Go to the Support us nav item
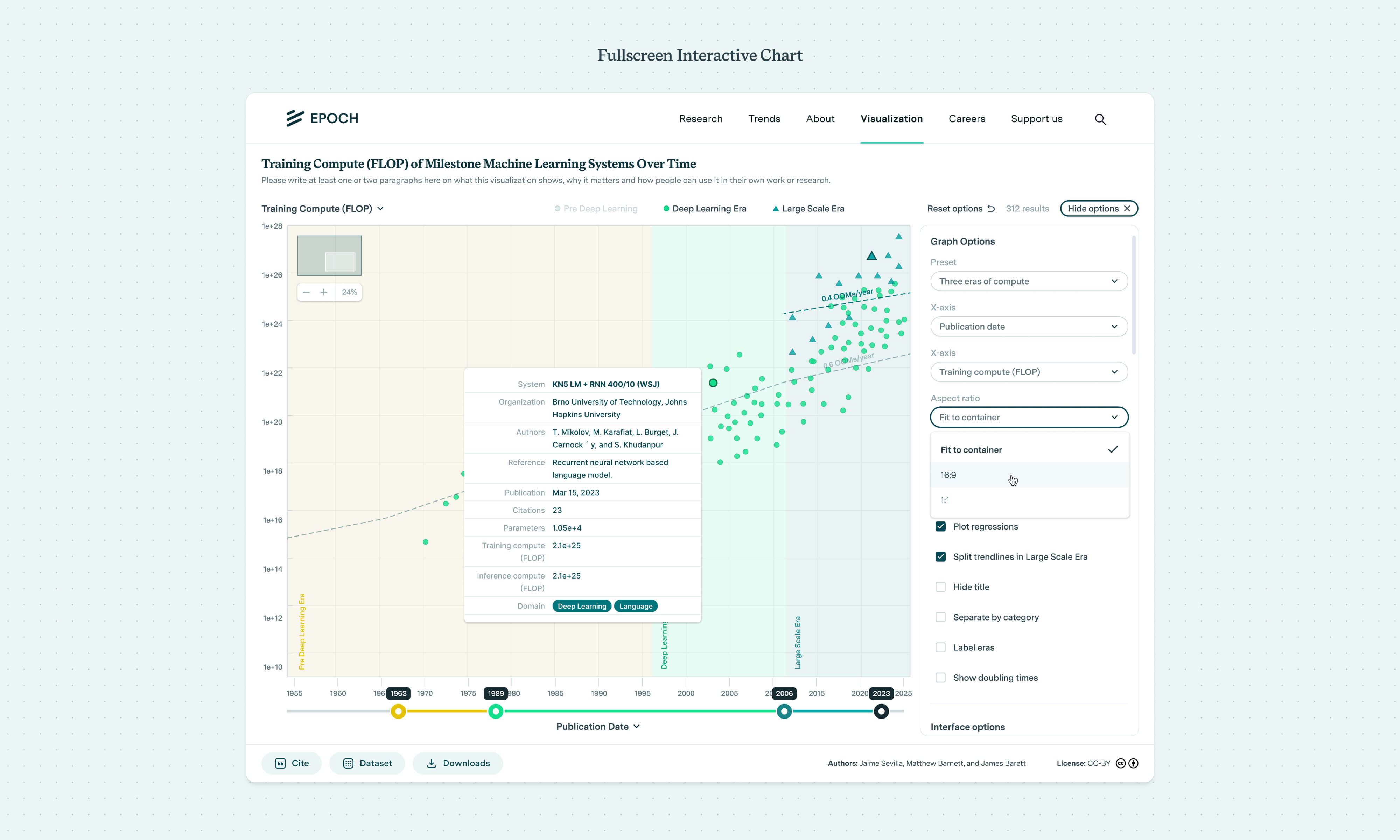This screenshot has width=1400, height=840. [x=1036, y=118]
